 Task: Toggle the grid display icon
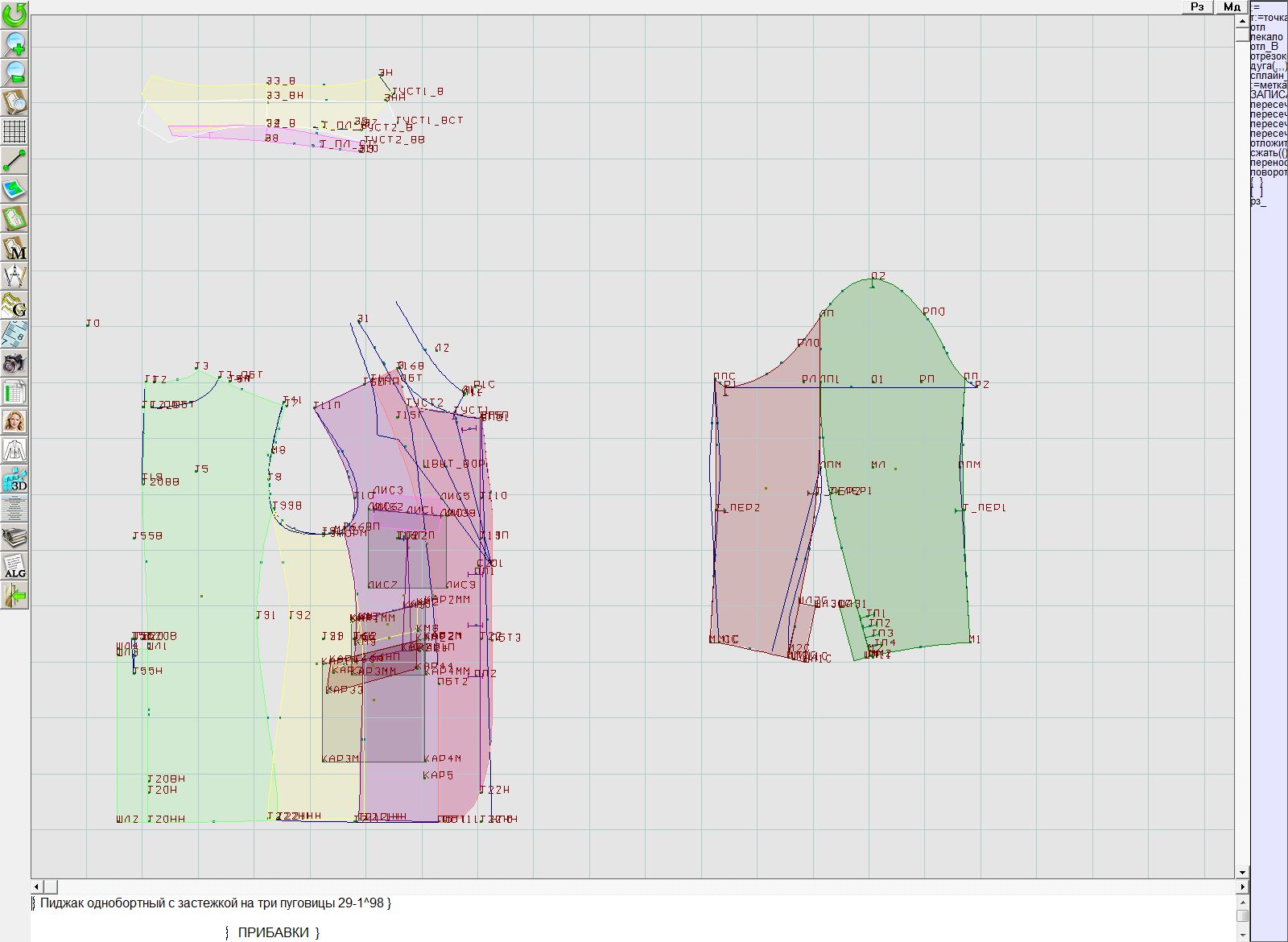pyautogui.click(x=14, y=130)
